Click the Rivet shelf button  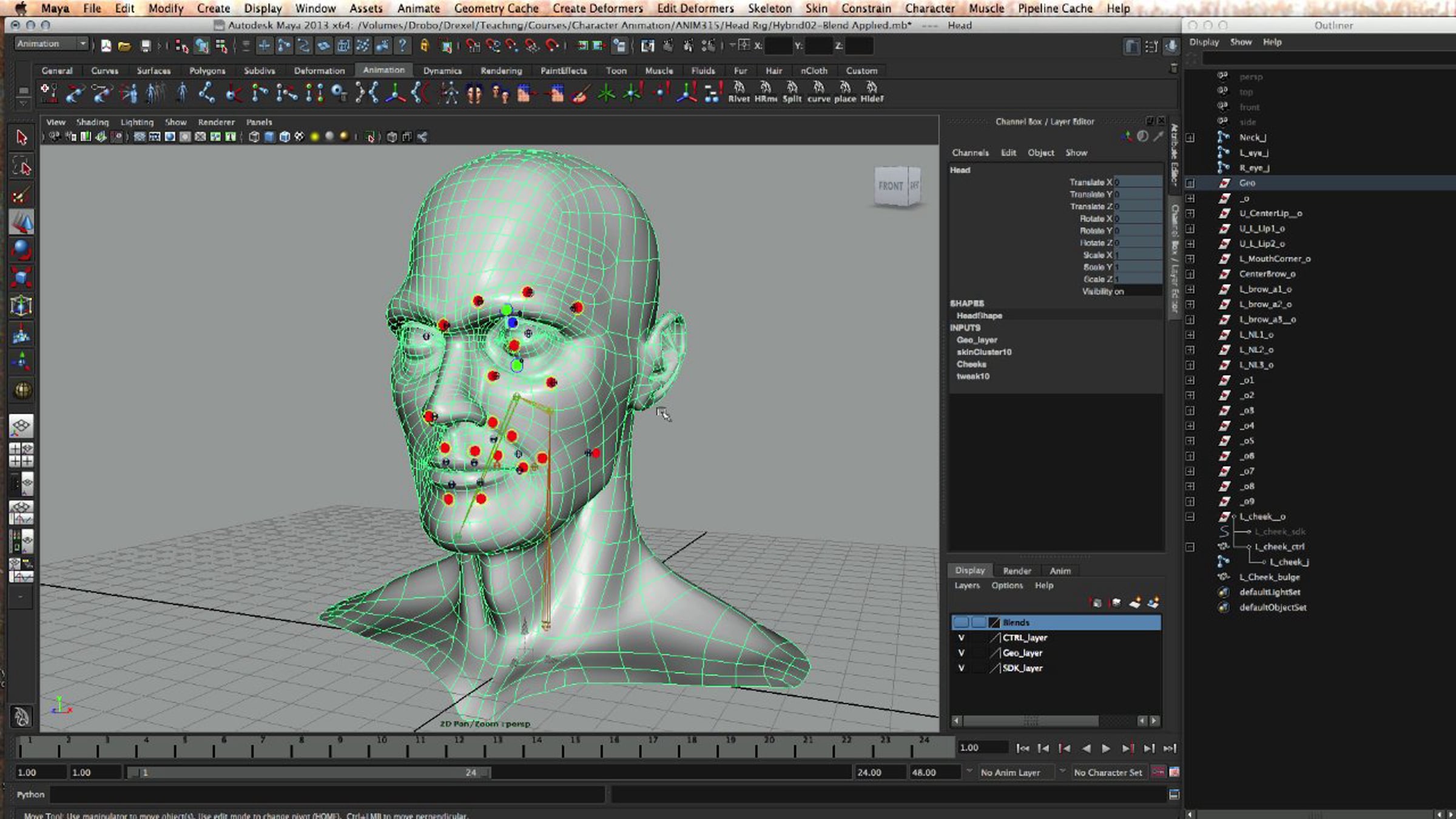coord(739,92)
